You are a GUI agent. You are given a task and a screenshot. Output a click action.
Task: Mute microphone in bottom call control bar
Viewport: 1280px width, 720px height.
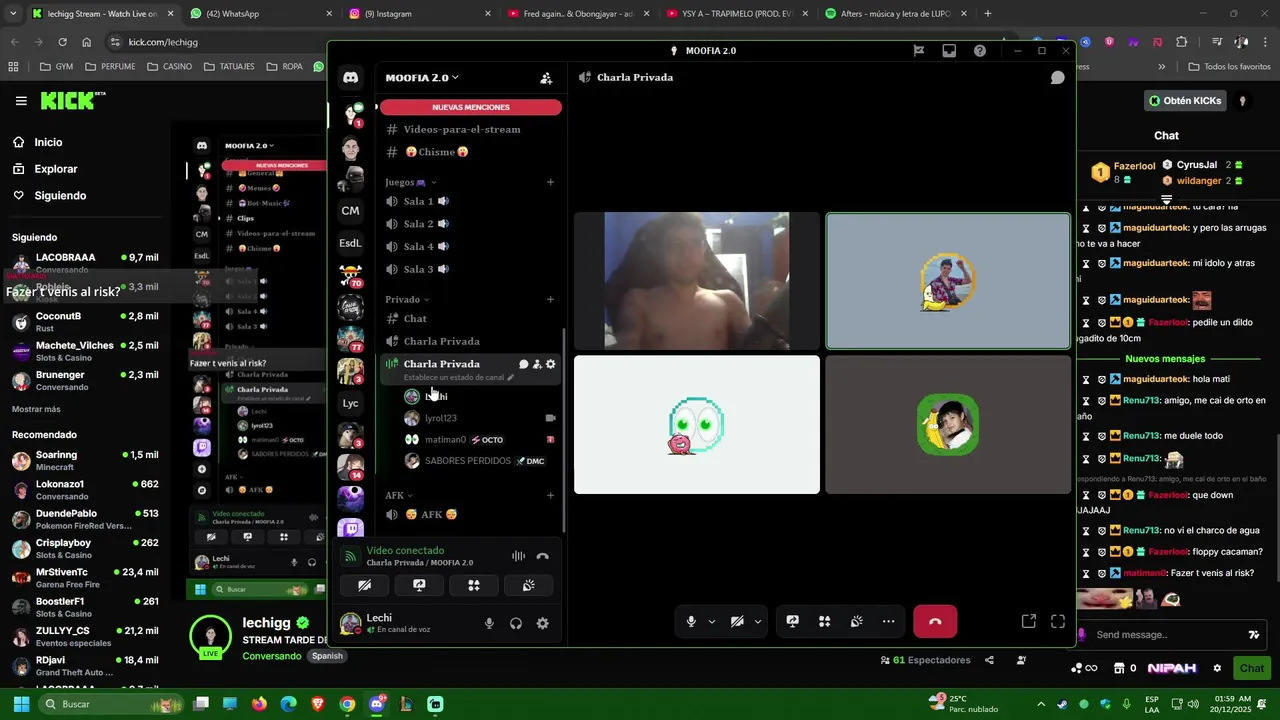691,621
